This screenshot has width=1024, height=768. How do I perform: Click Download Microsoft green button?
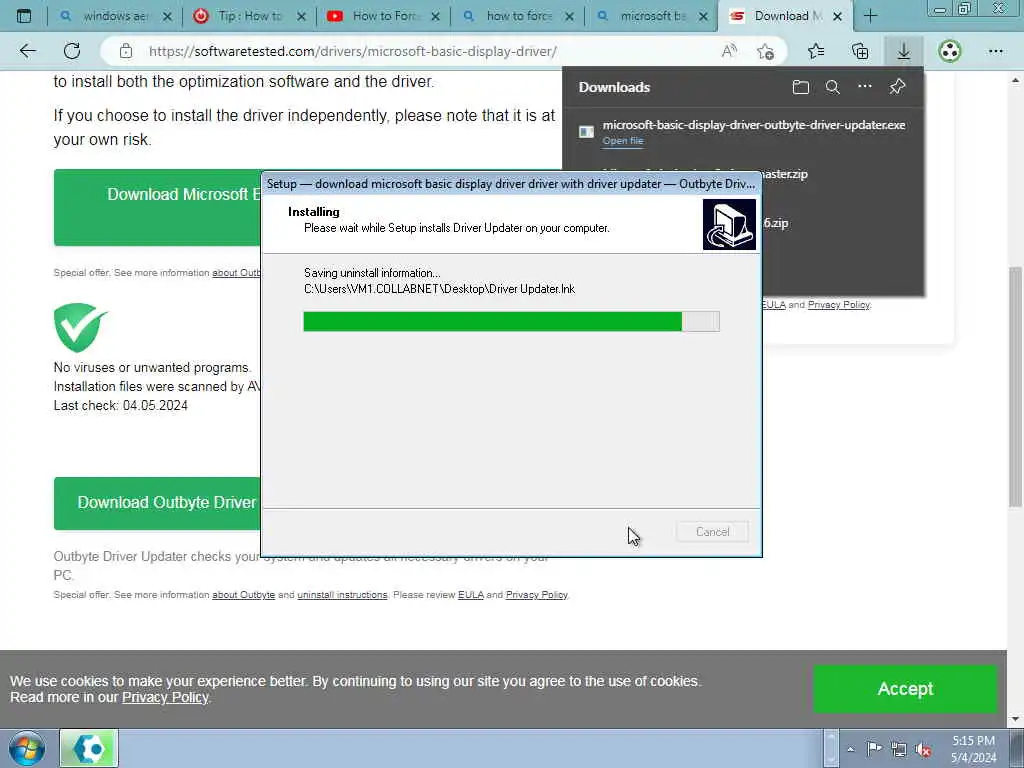tap(157, 208)
